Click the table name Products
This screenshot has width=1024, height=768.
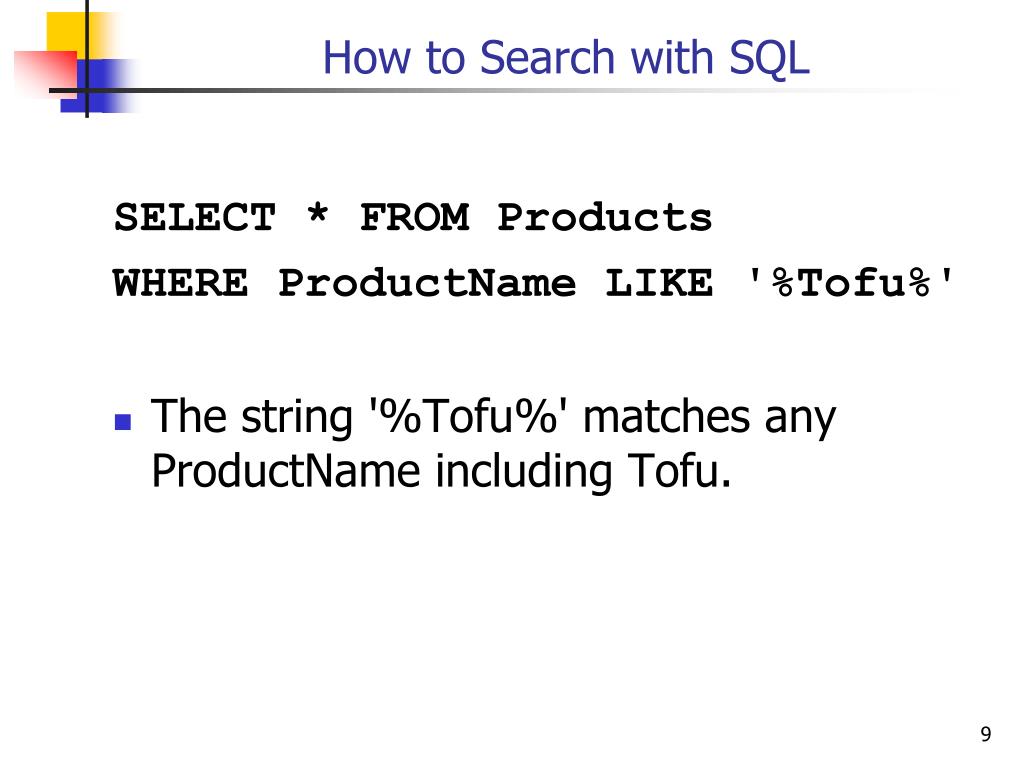(x=604, y=217)
